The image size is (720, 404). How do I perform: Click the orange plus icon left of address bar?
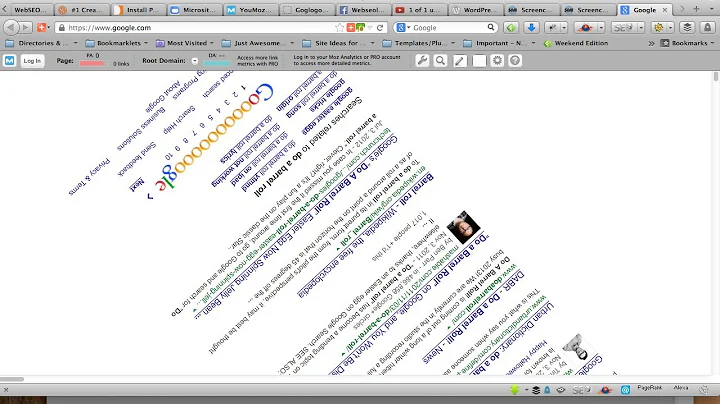pos(41,28)
